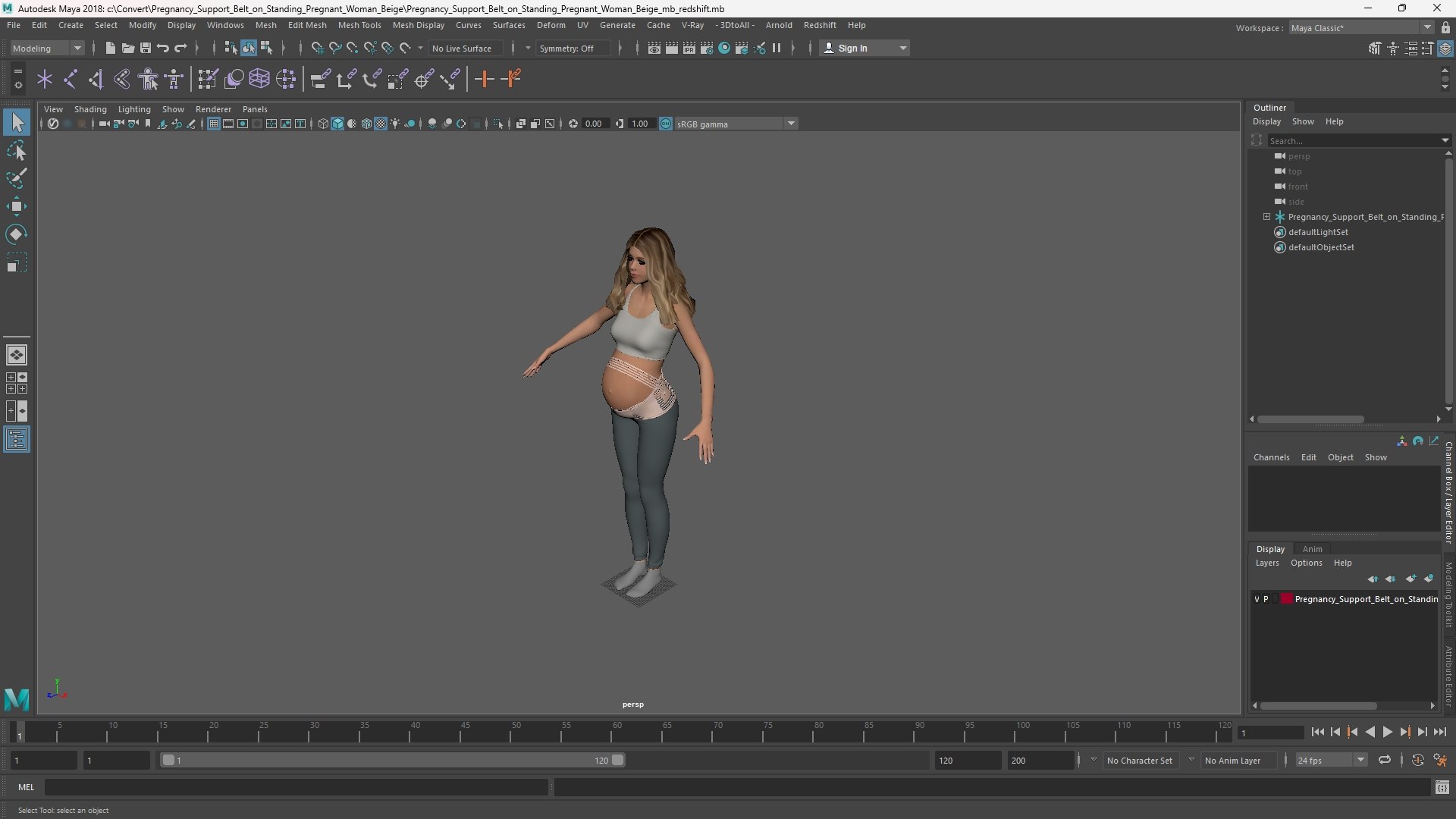The image size is (1456, 819).
Task: Open the sRGB gamma view transform dropdown
Action: tap(735, 124)
